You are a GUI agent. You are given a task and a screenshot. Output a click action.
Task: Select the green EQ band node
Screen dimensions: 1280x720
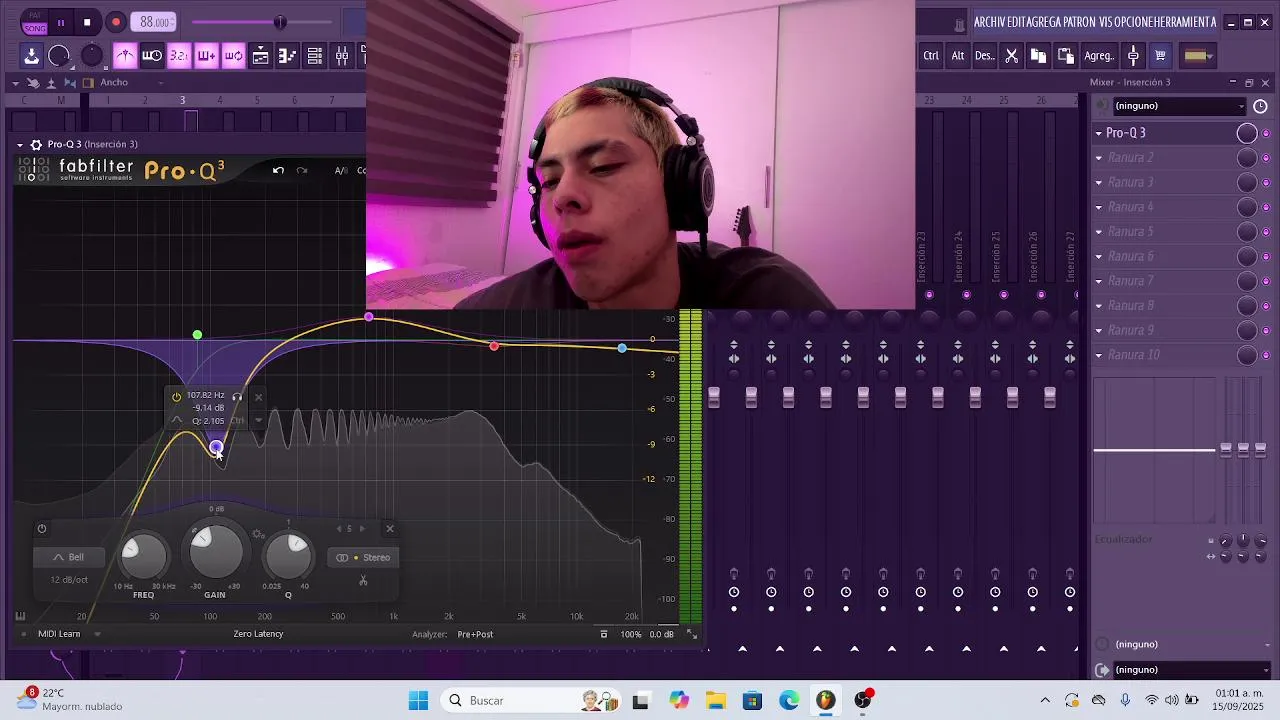click(x=197, y=335)
